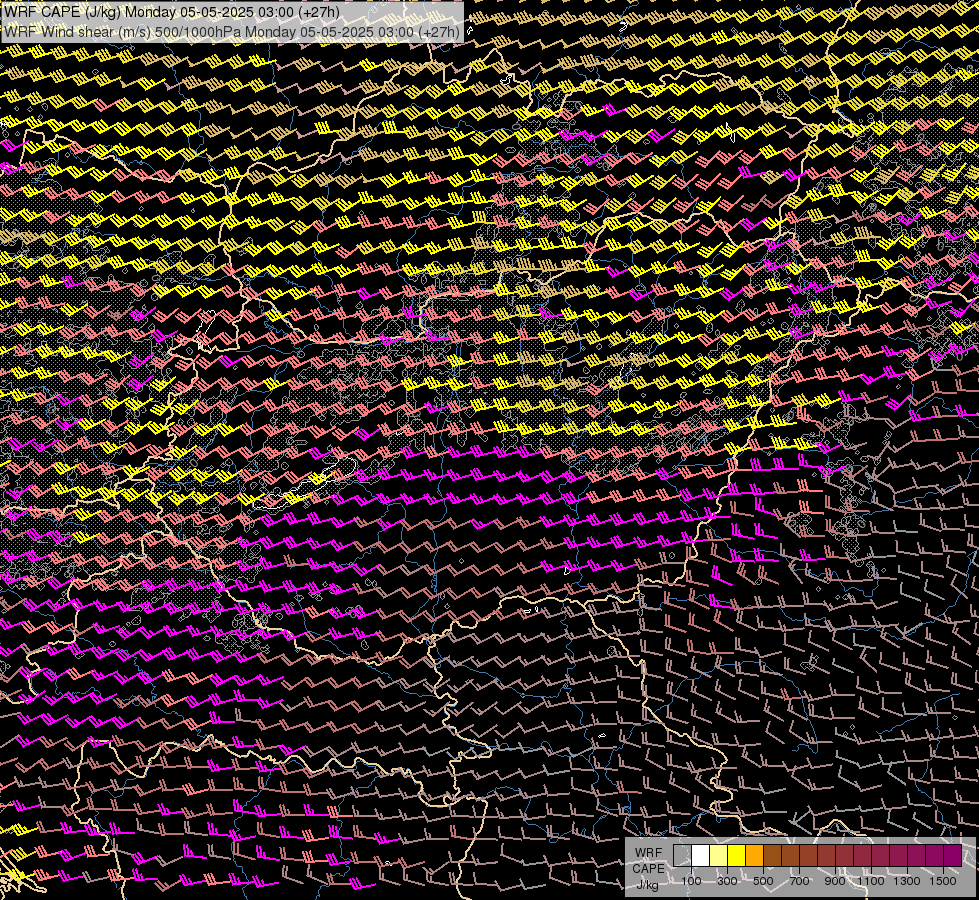Click the WRF Wind shear title line
Viewport: 979px width, 900px height.
coord(232,31)
